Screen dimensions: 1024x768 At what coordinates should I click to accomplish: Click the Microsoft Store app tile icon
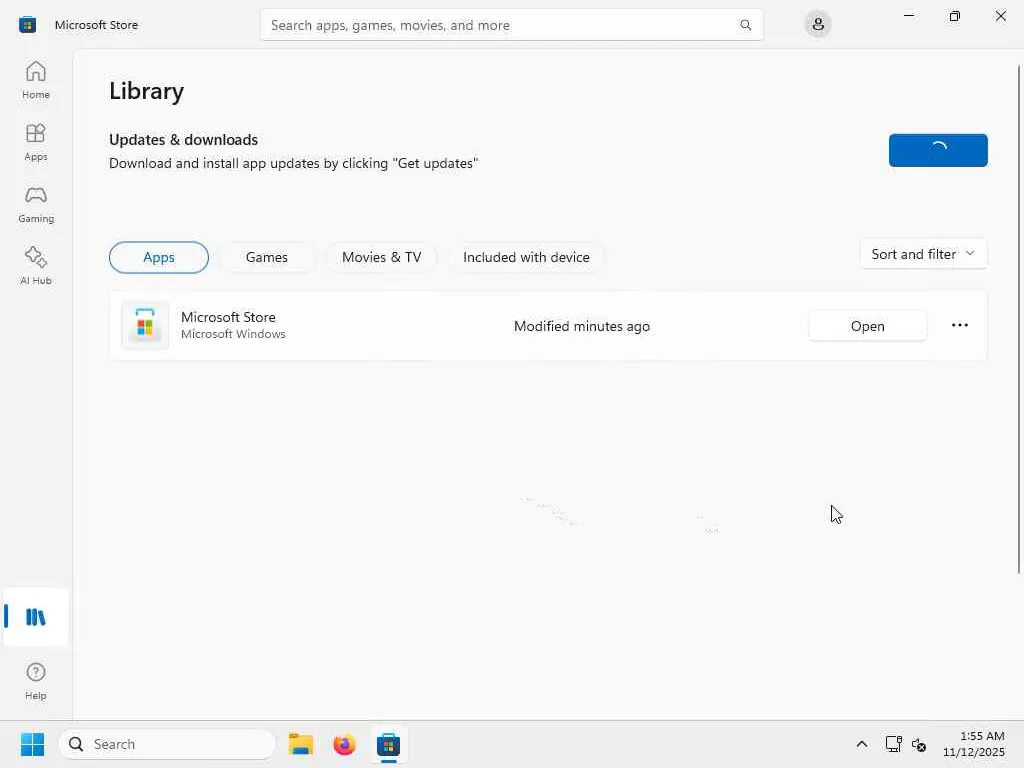(x=145, y=325)
